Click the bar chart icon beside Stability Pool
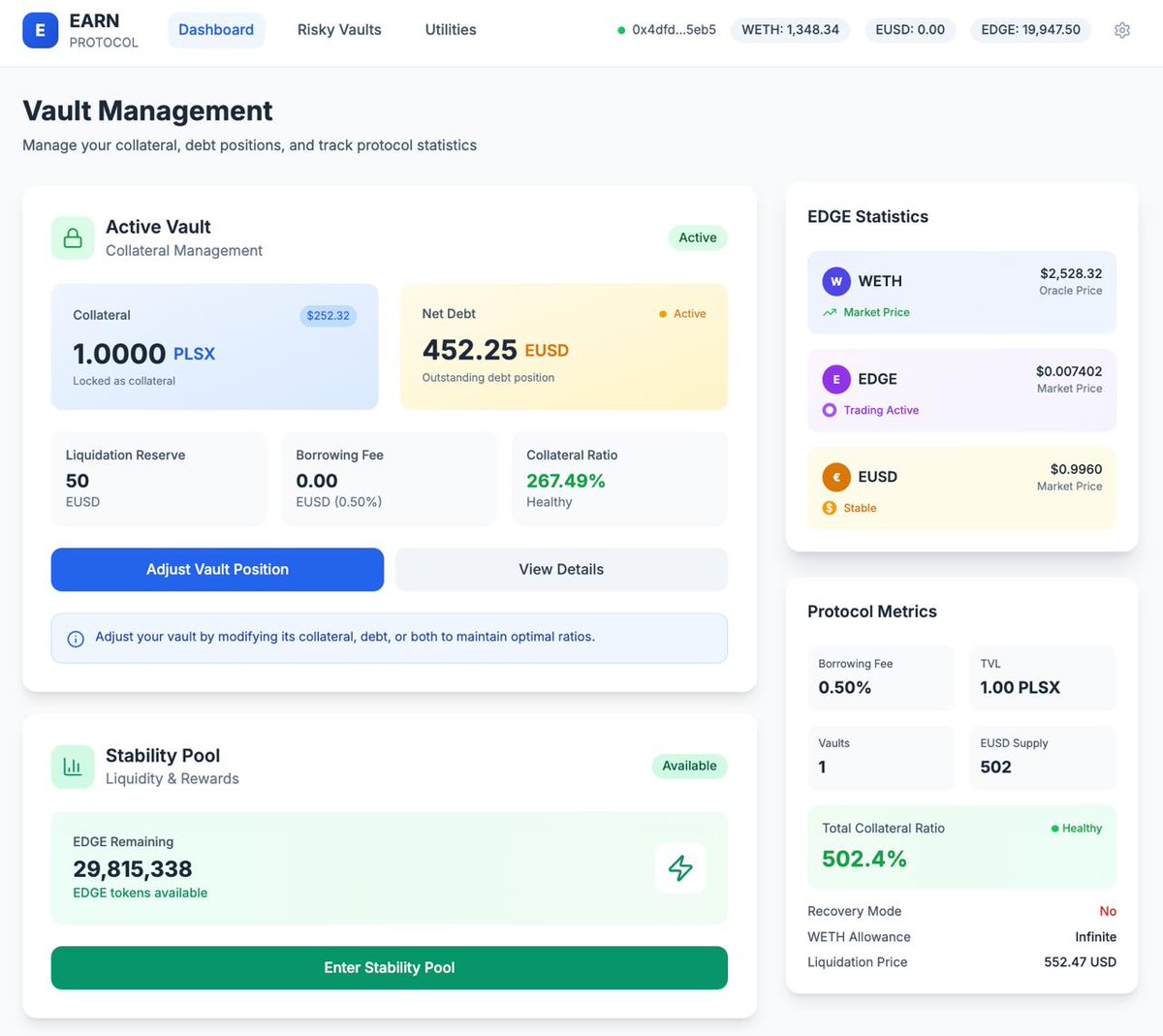Viewport: 1163px width, 1036px height. [x=73, y=767]
